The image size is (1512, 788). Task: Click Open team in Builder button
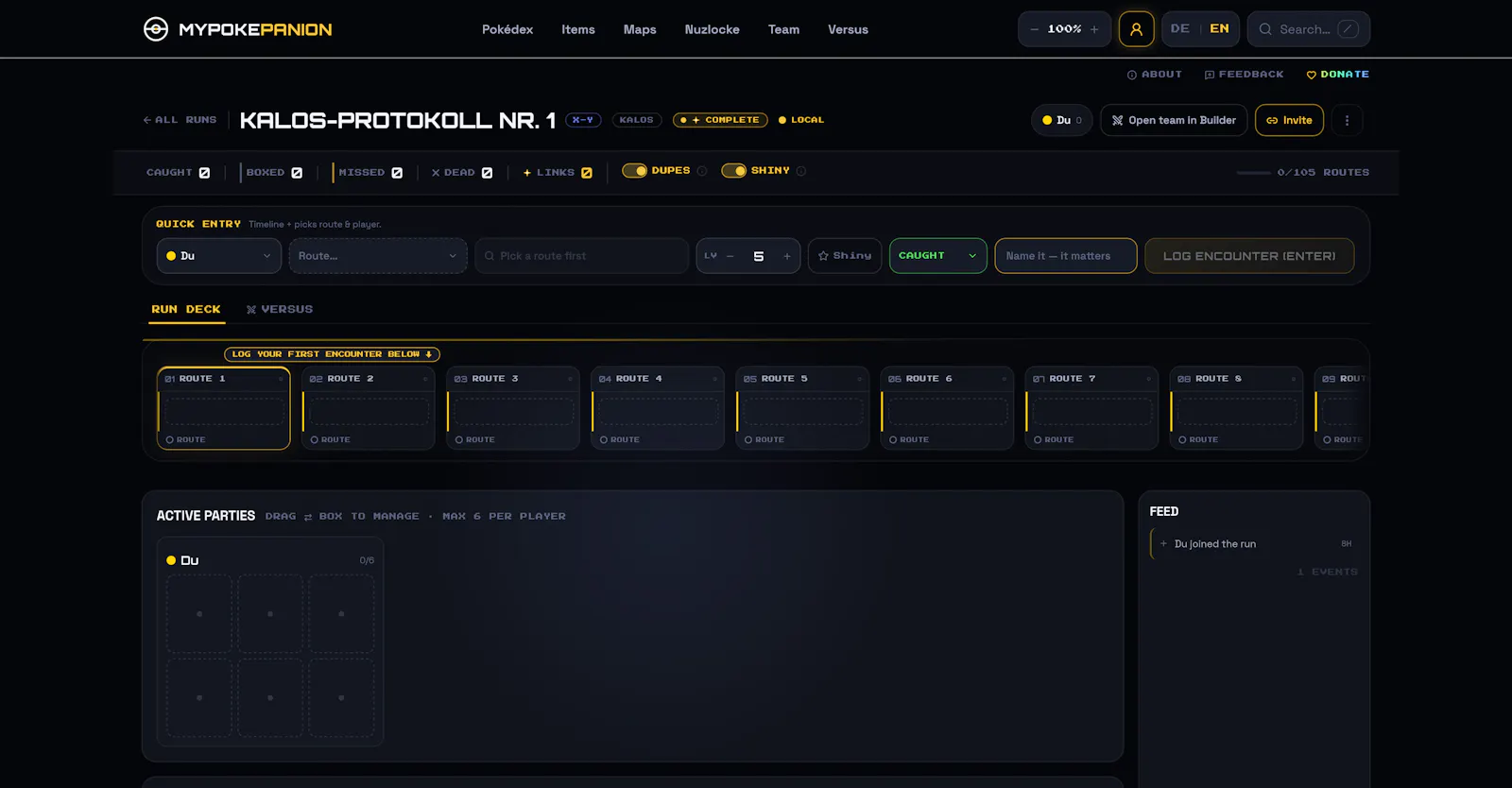pos(1174,120)
